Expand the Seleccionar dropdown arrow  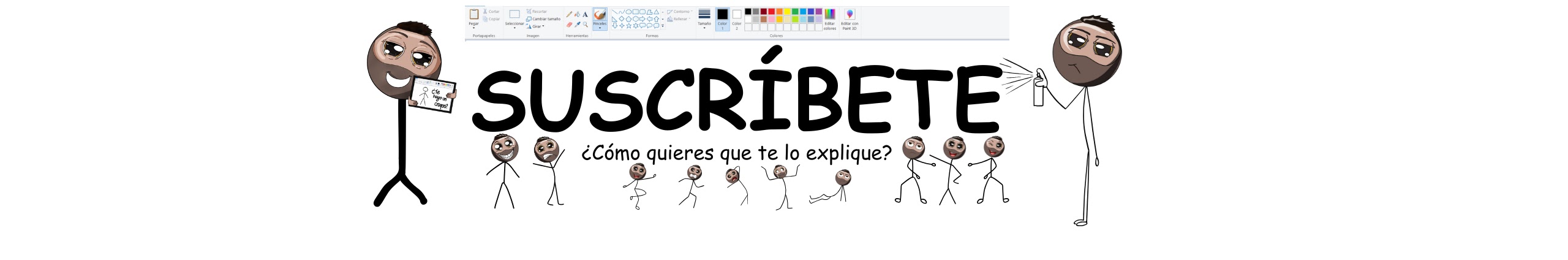coord(514,28)
